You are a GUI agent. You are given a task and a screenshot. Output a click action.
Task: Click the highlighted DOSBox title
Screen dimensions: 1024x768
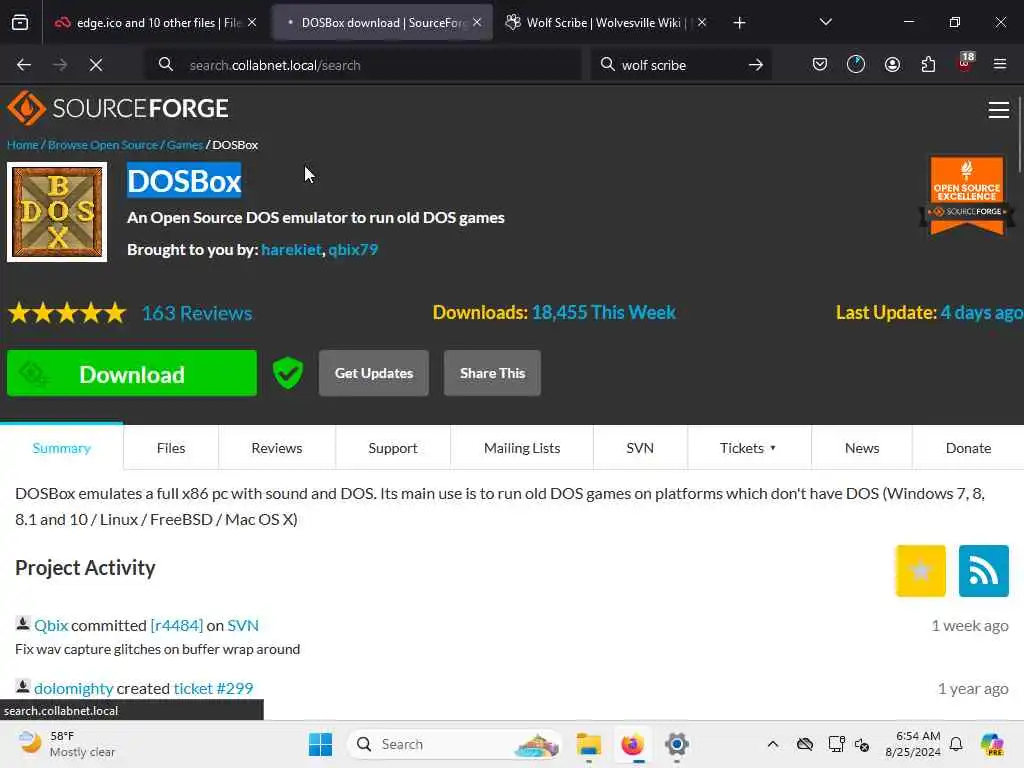tap(184, 181)
